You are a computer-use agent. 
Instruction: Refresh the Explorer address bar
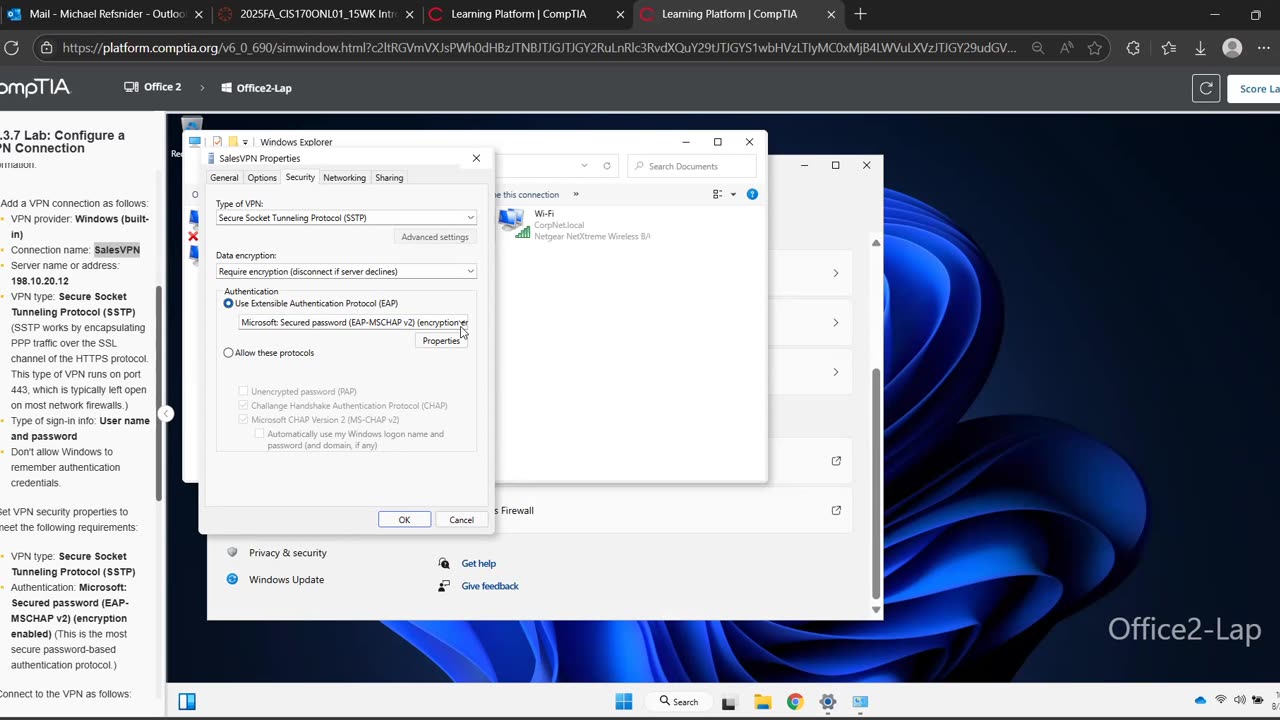click(x=606, y=166)
